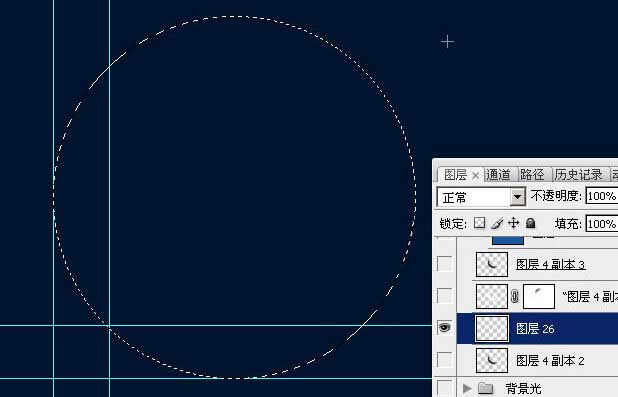Click the 不透明度 100% field
This screenshot has height=397, width=618.
coord(601,196)
